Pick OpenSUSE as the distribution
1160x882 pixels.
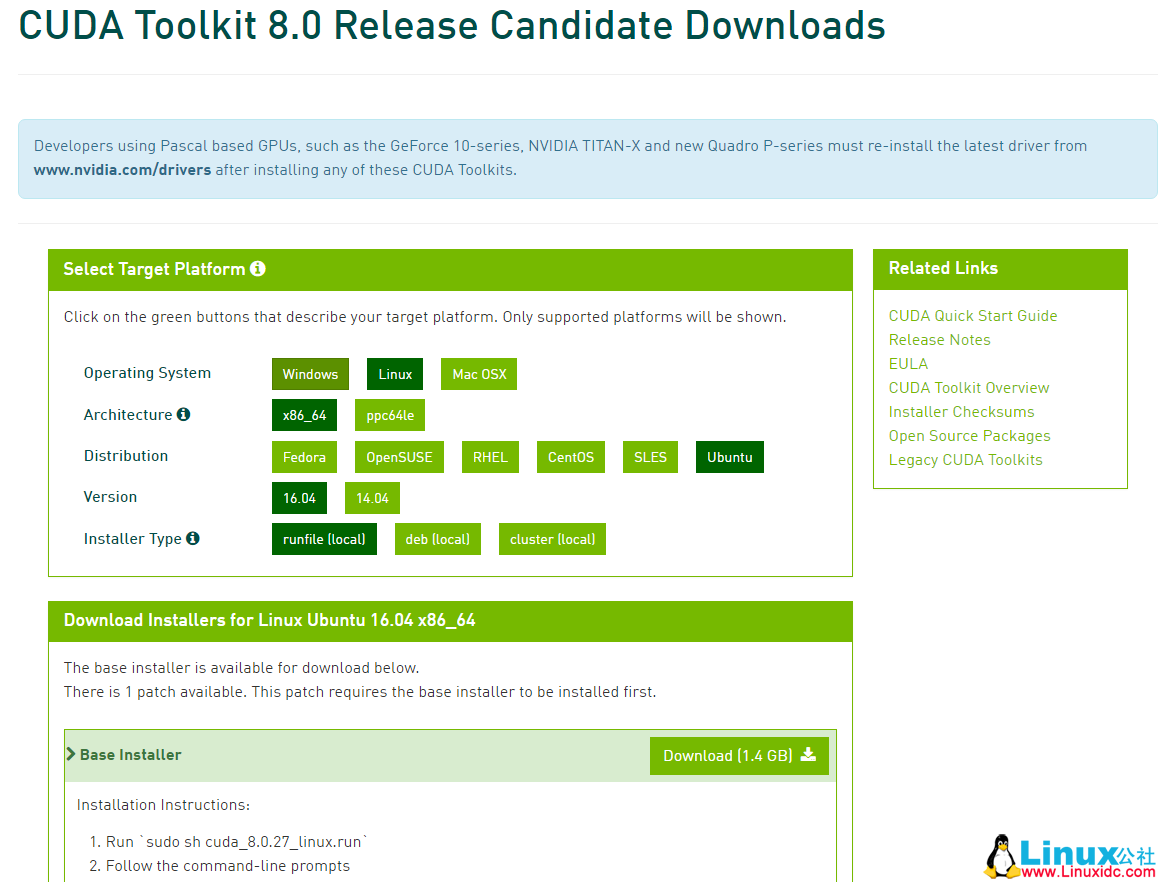pyautogui.click(x=399, y=457)
